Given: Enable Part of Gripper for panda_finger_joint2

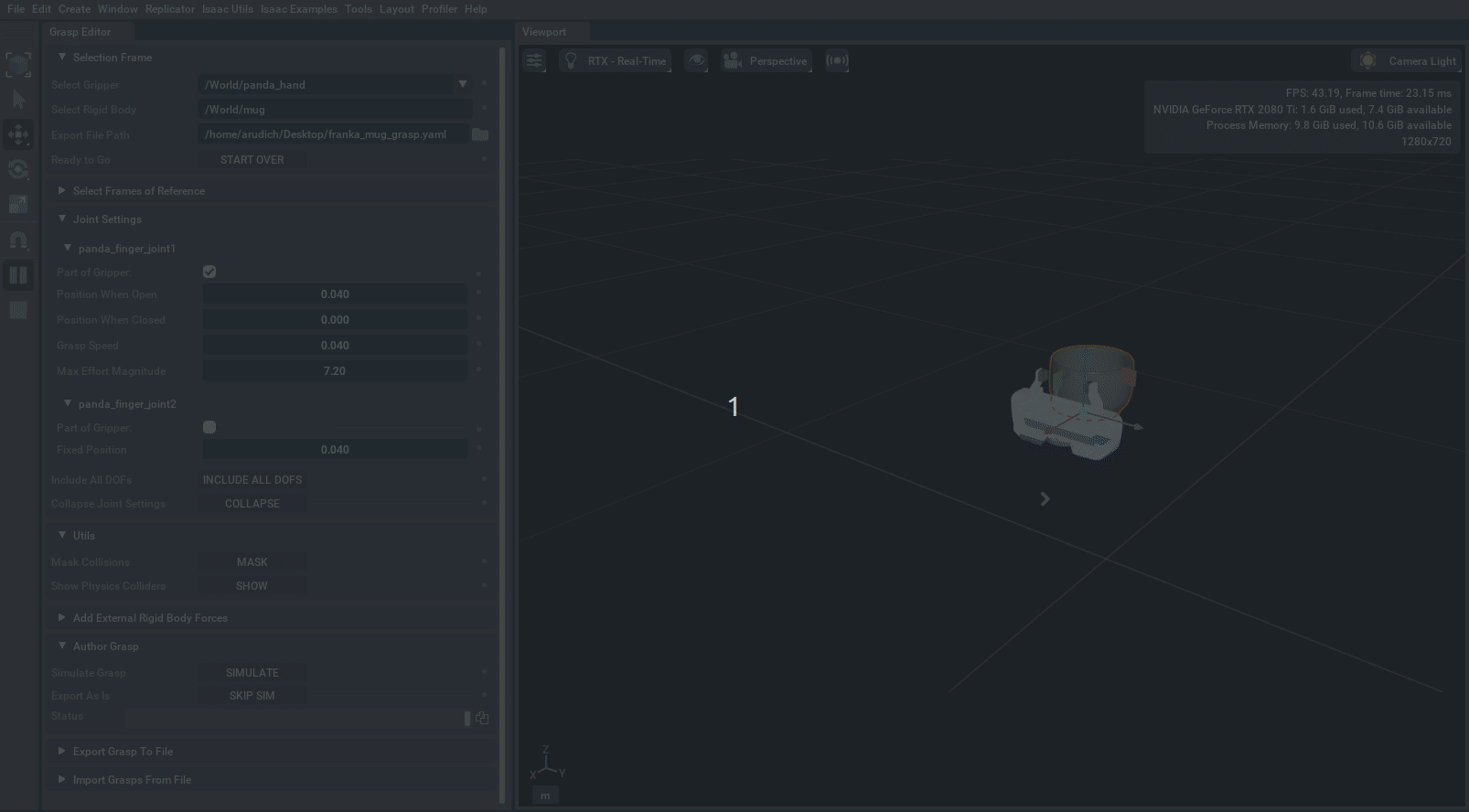Looking at the screenshot, I should tap(209, 427).
